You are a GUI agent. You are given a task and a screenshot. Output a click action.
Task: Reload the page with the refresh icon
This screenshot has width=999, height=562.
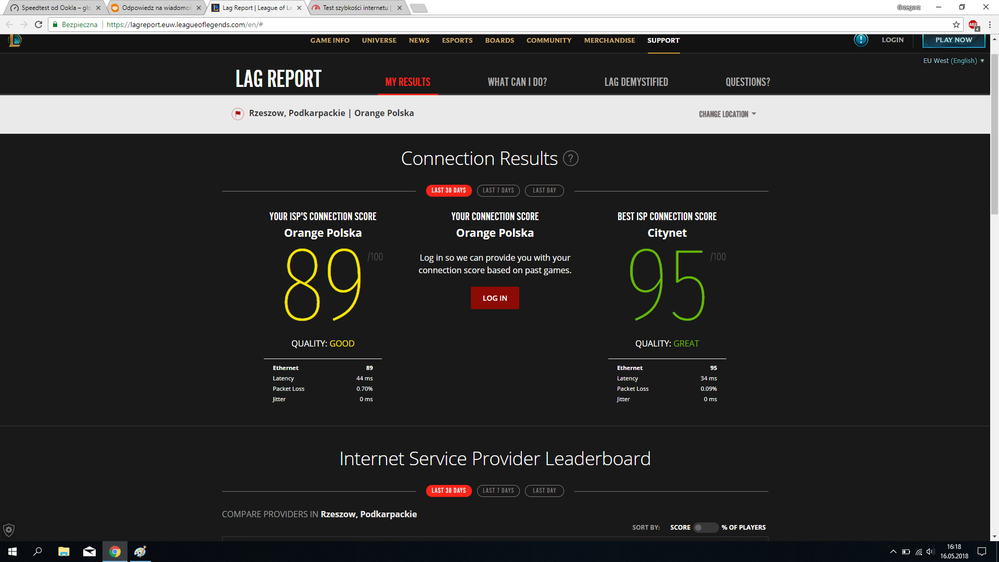coord(38,24)
